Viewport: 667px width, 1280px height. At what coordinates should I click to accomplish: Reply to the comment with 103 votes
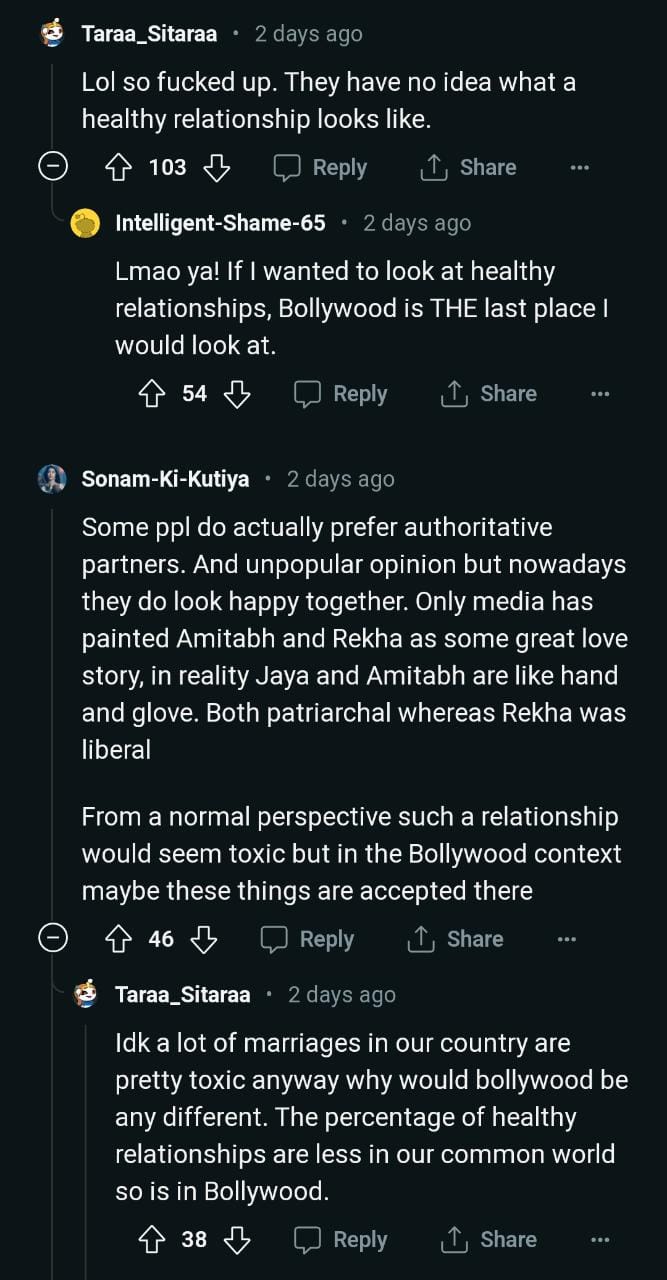click(x=321, y=168)
